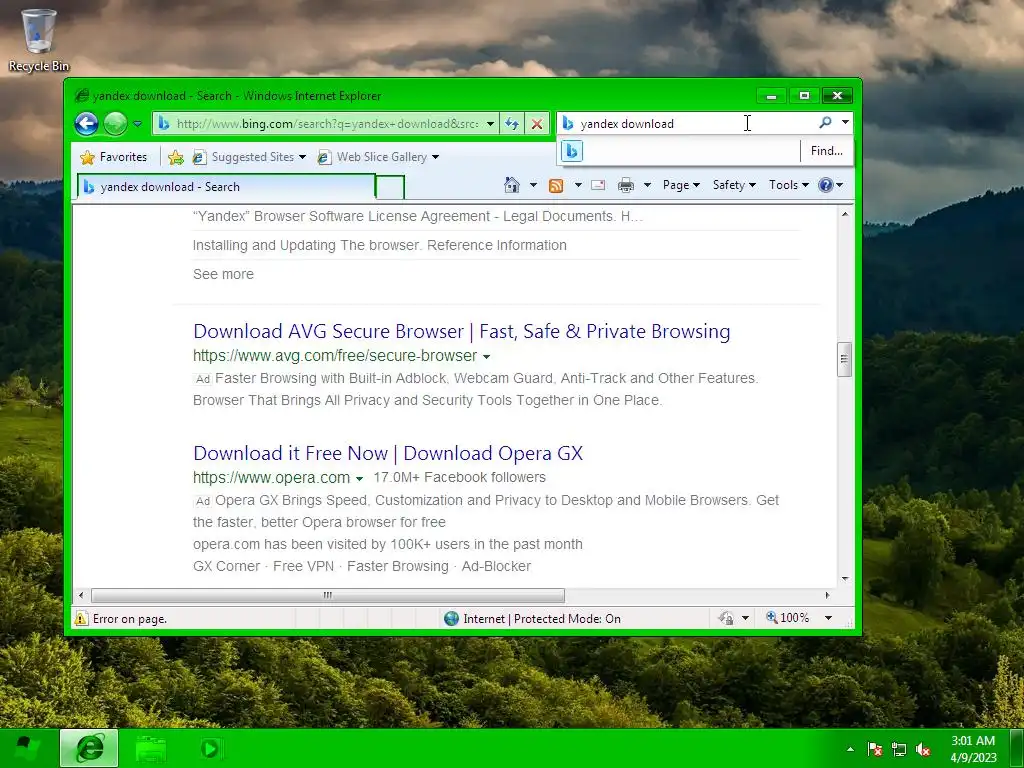Expand the Print options dropdown arrow
This screenshot has width=1024, height=768.
pos(647,185)
